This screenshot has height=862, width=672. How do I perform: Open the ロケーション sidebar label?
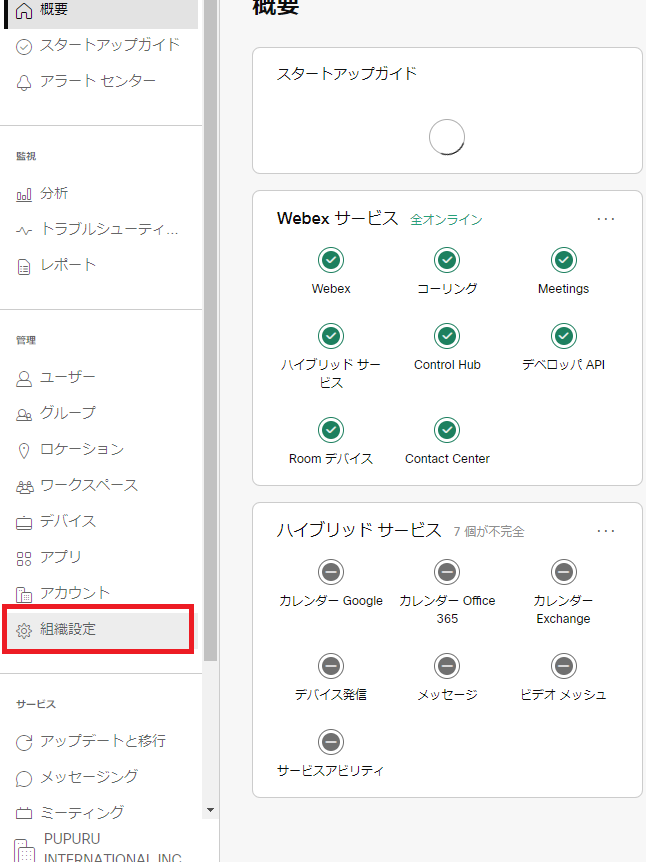click(82, 449)
